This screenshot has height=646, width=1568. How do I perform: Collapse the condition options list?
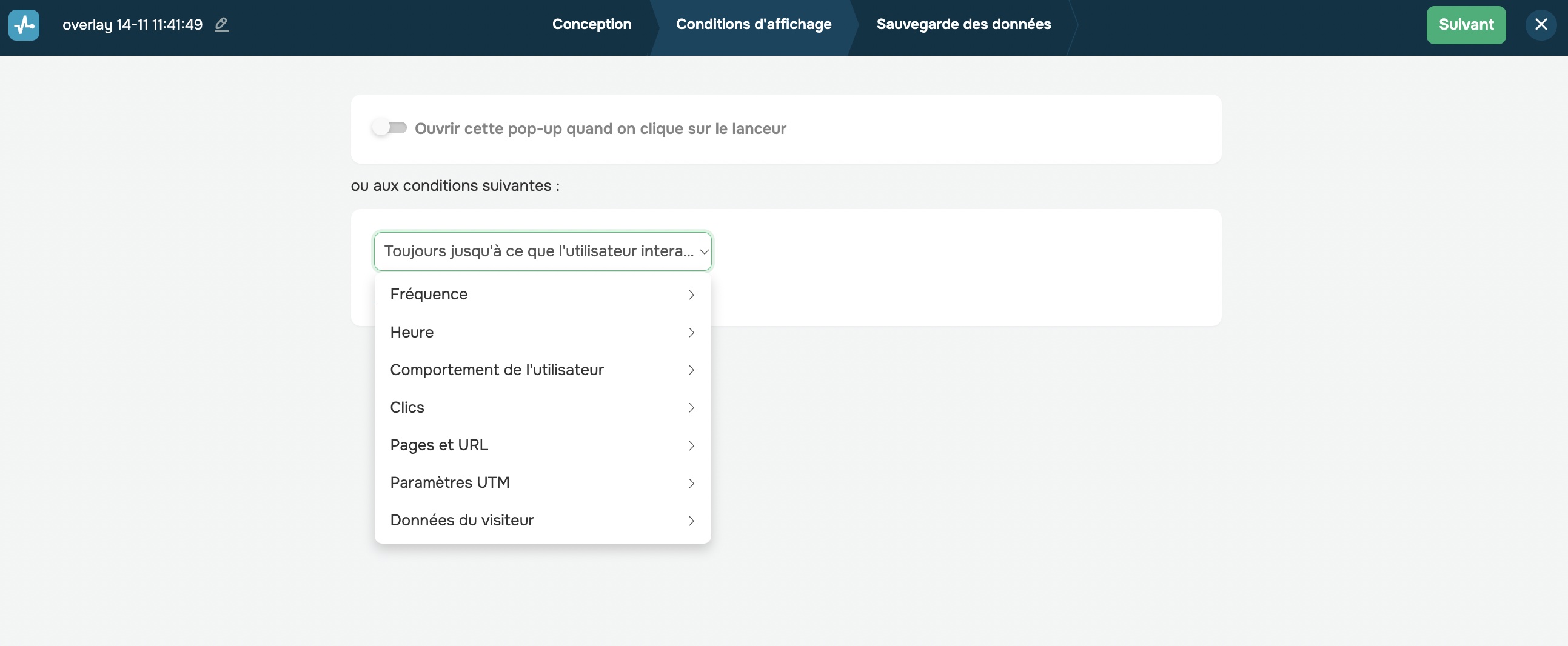tap(542, 251)
